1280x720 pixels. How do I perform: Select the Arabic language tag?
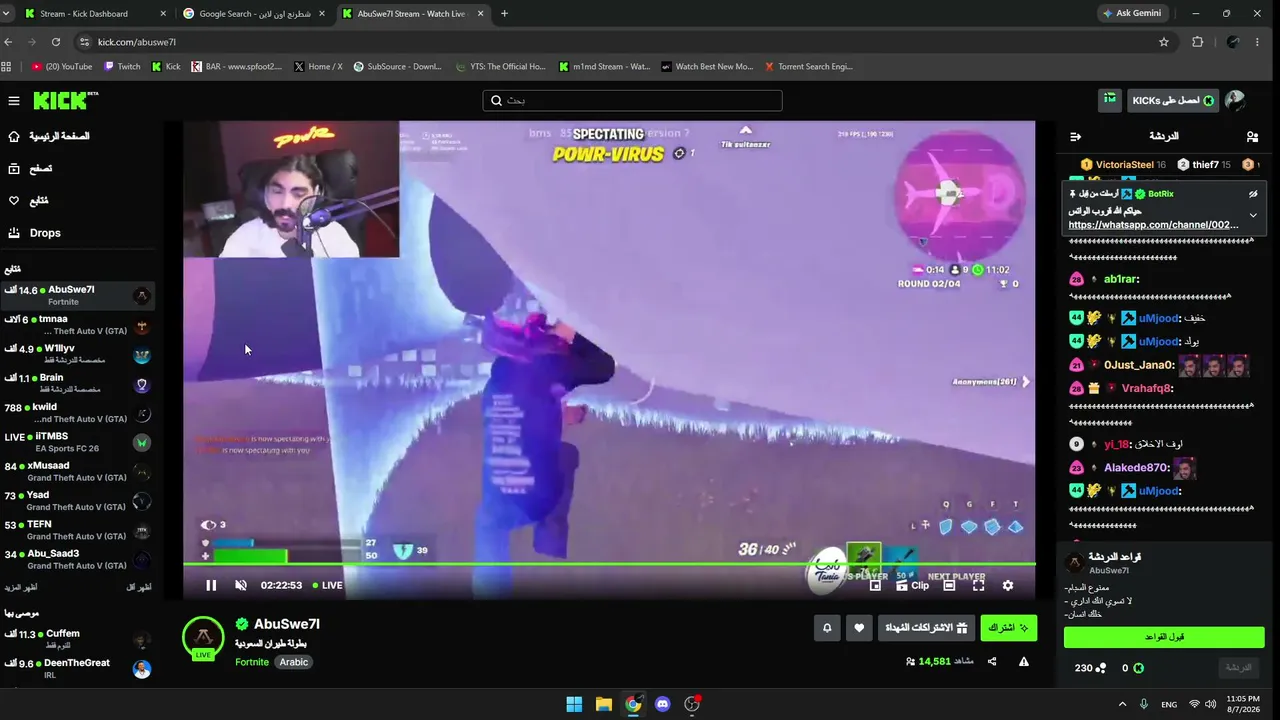(294, 662)
